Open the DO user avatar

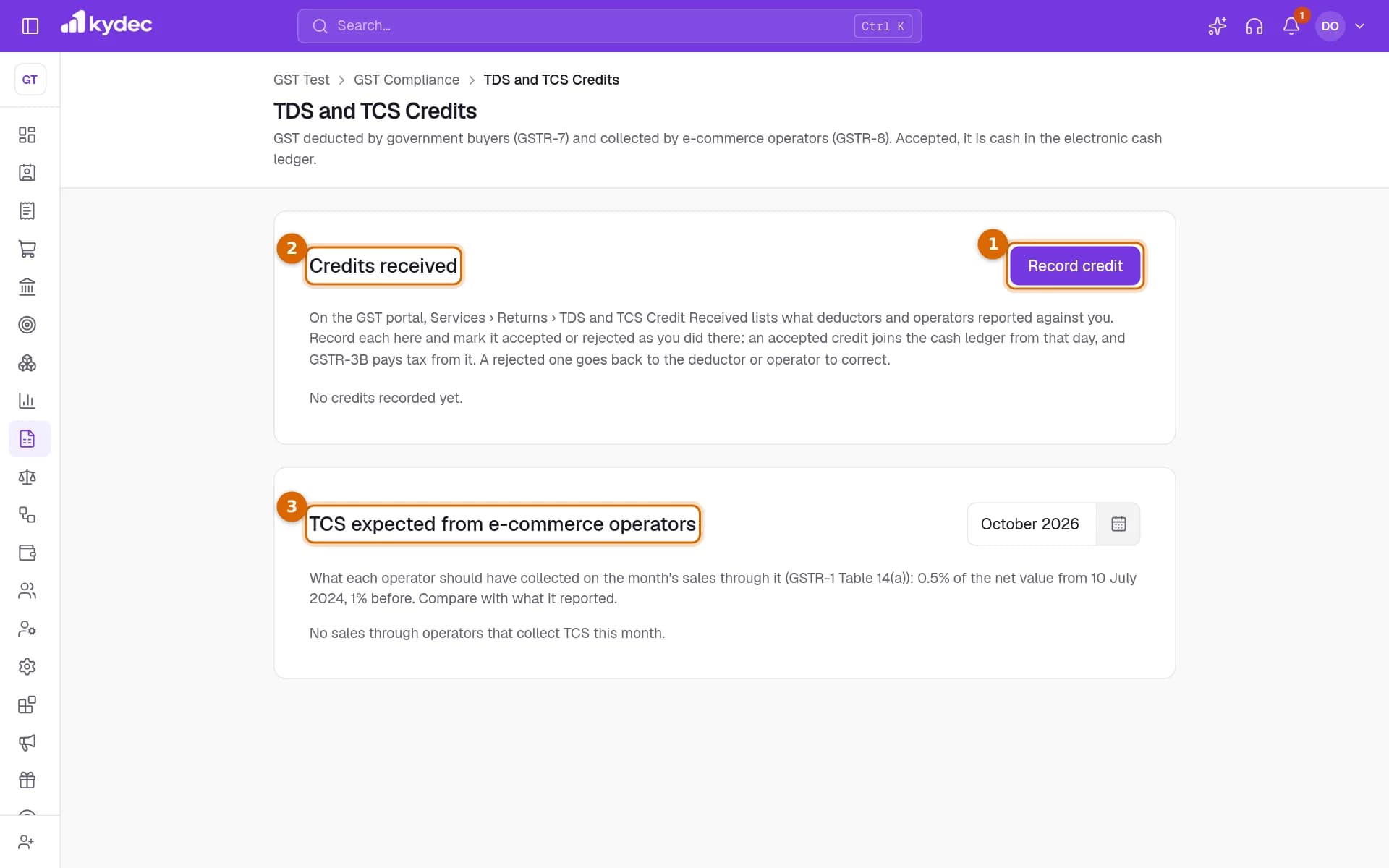click(1330, 26)
